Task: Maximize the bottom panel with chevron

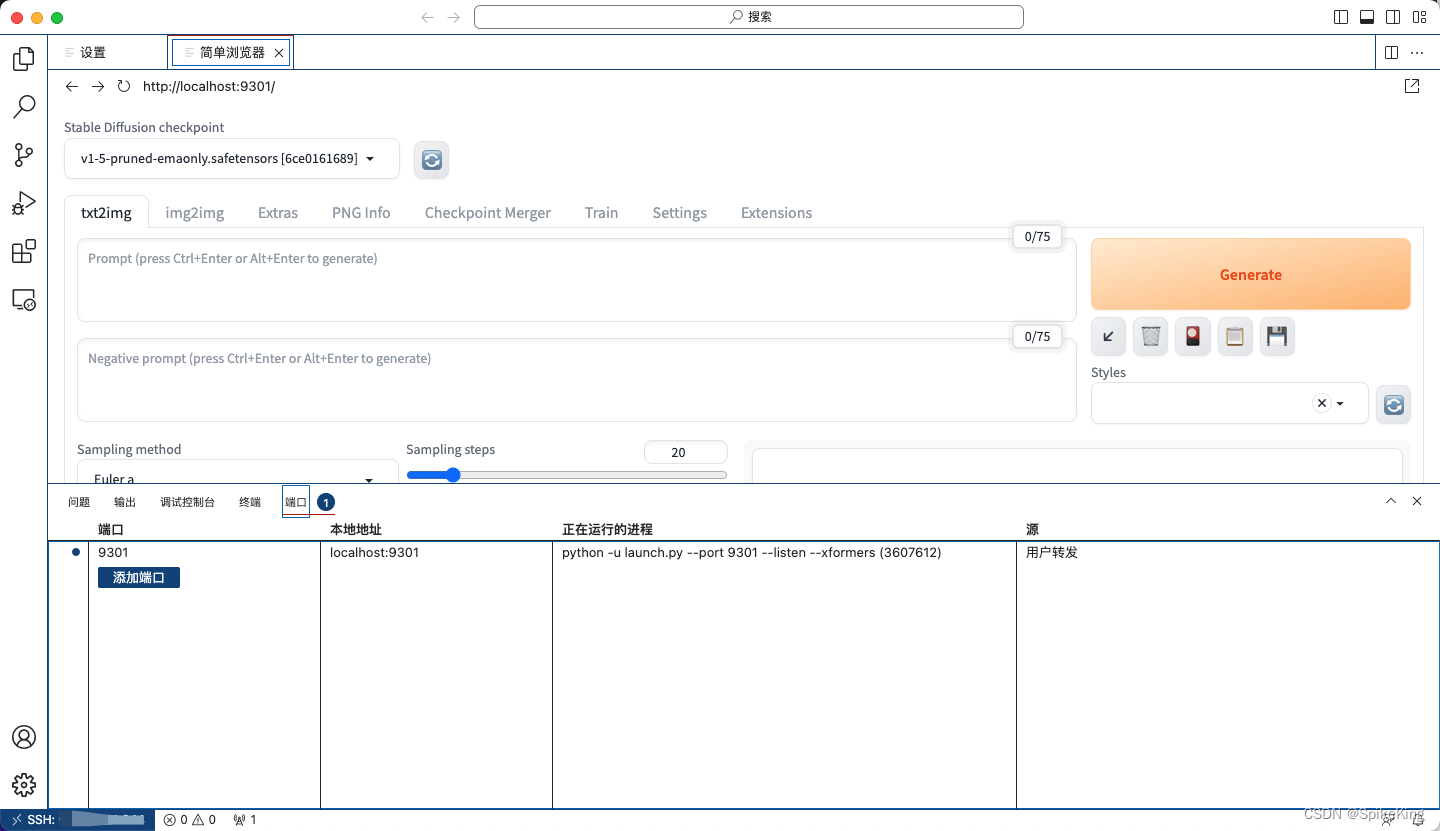Action: (1391, 501)
